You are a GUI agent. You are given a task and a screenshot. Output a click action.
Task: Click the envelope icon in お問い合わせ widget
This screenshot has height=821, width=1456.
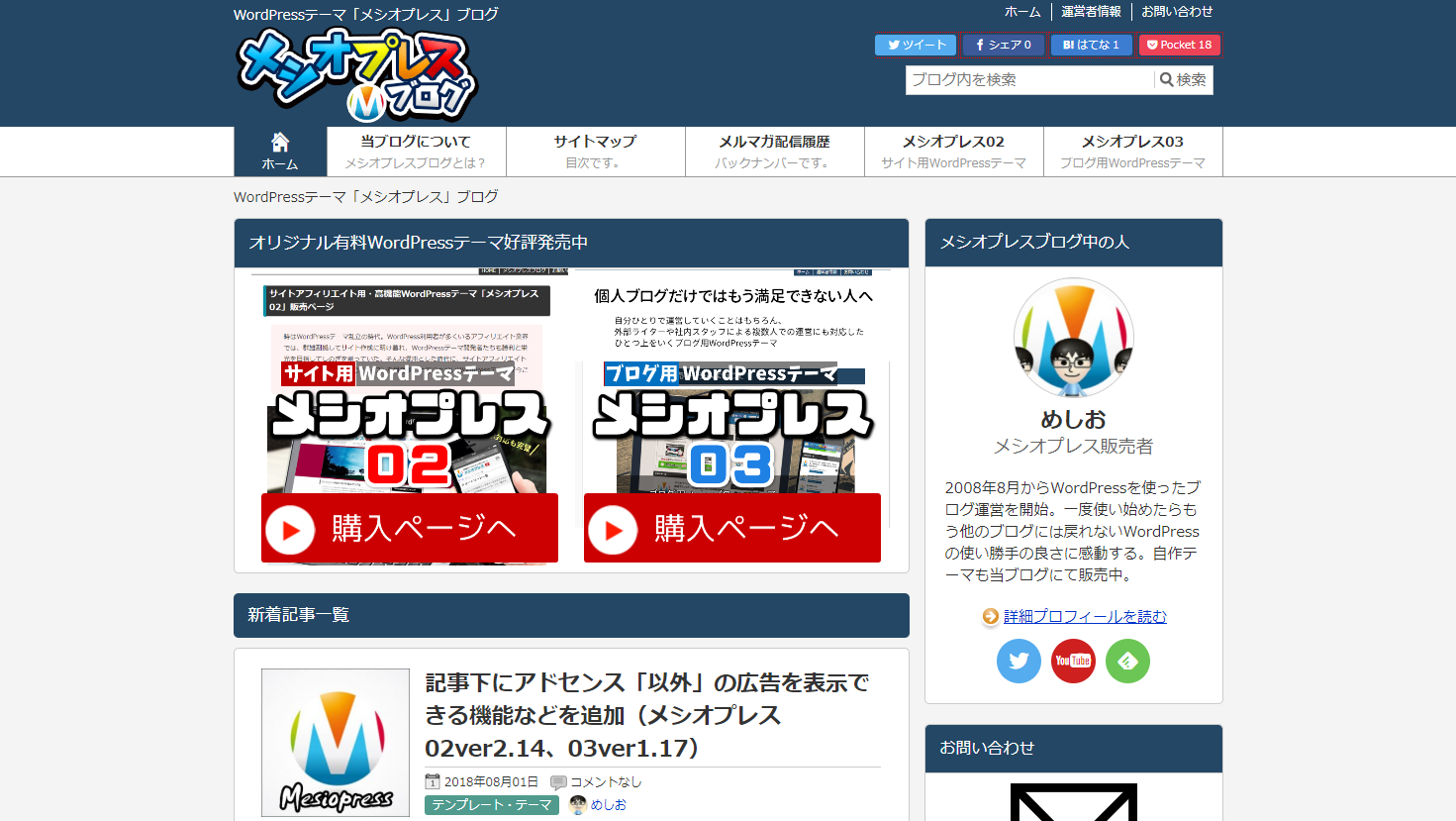pos(1074,802)
